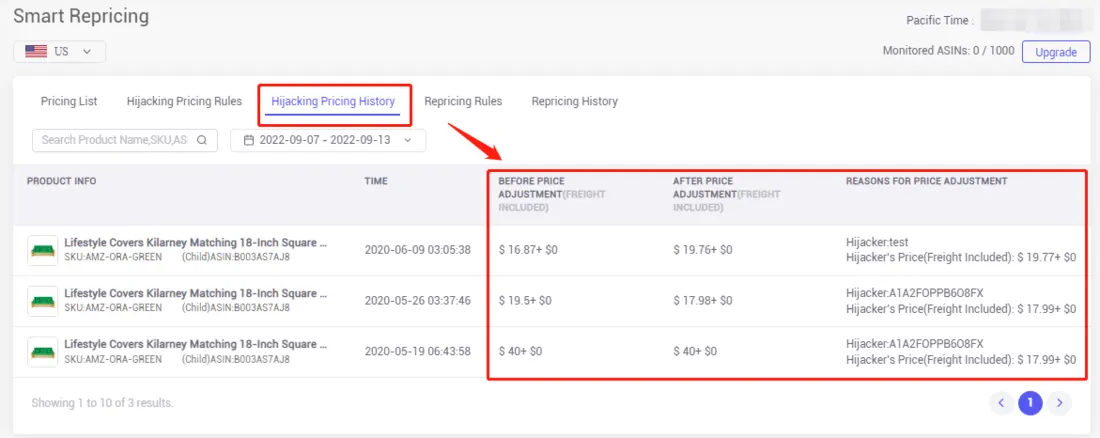This screenshot has height=438, width=1100.
Task: Select page 1 in pagination
Action: coord(1031,403)
